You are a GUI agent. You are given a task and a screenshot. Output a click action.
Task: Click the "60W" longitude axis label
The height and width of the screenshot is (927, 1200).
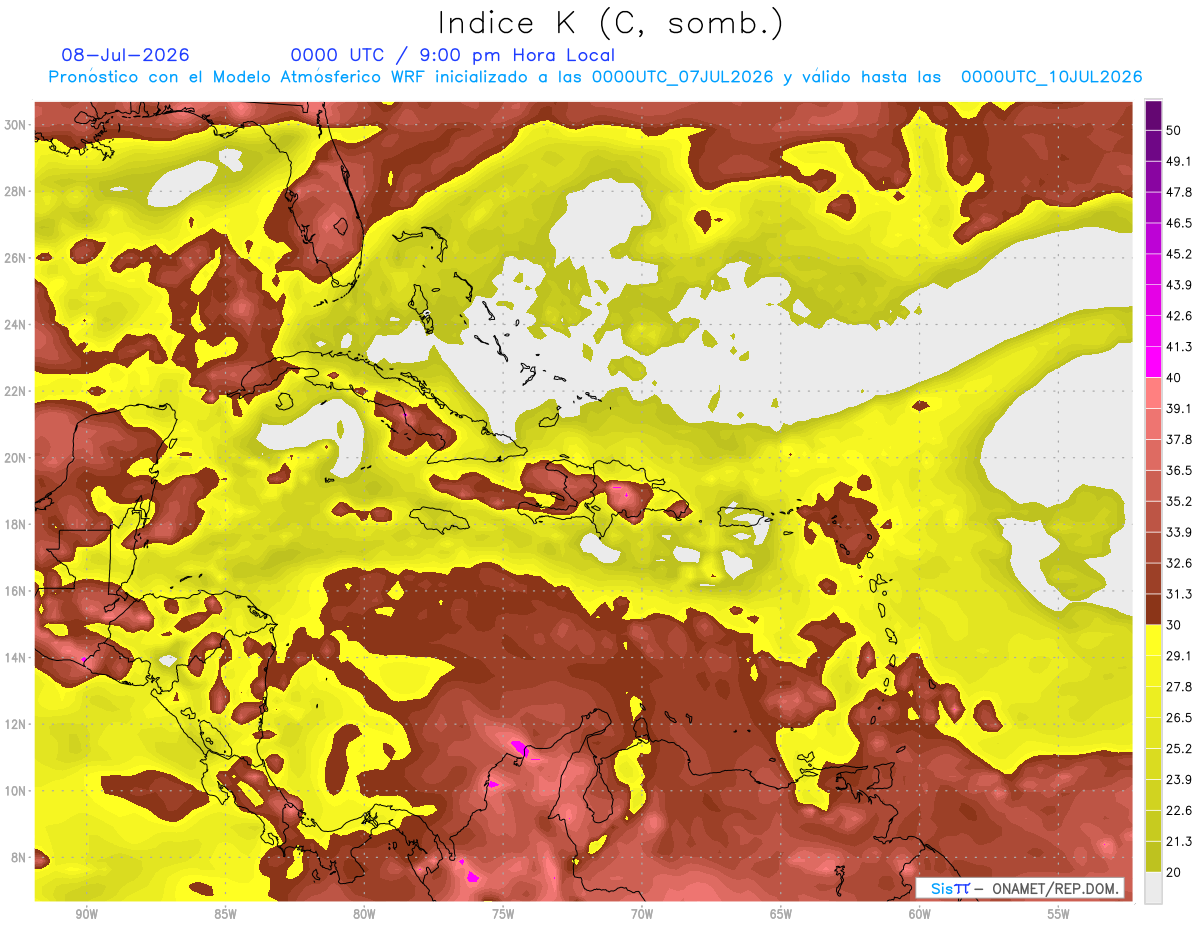point(920,915)
